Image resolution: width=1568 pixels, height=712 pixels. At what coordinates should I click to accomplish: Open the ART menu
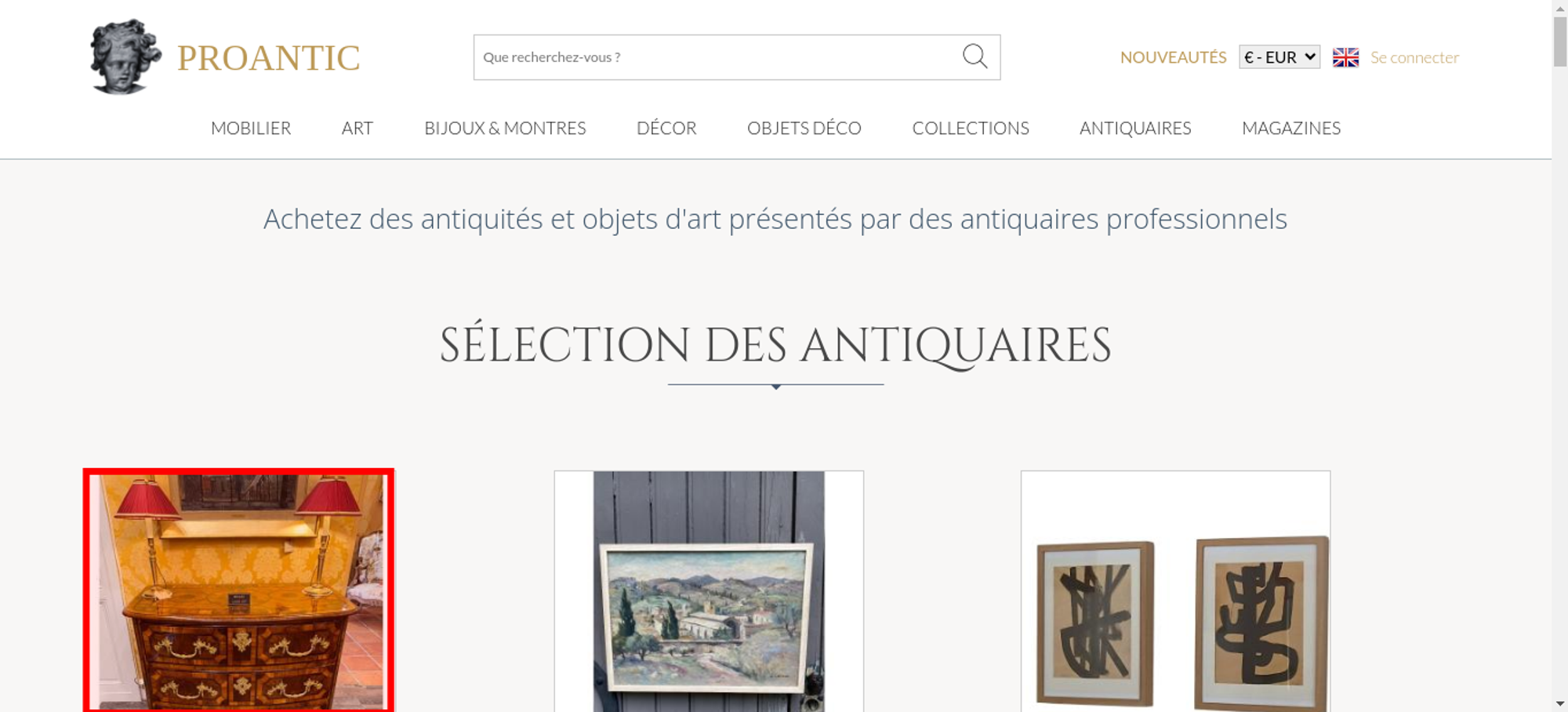[358, 128]
